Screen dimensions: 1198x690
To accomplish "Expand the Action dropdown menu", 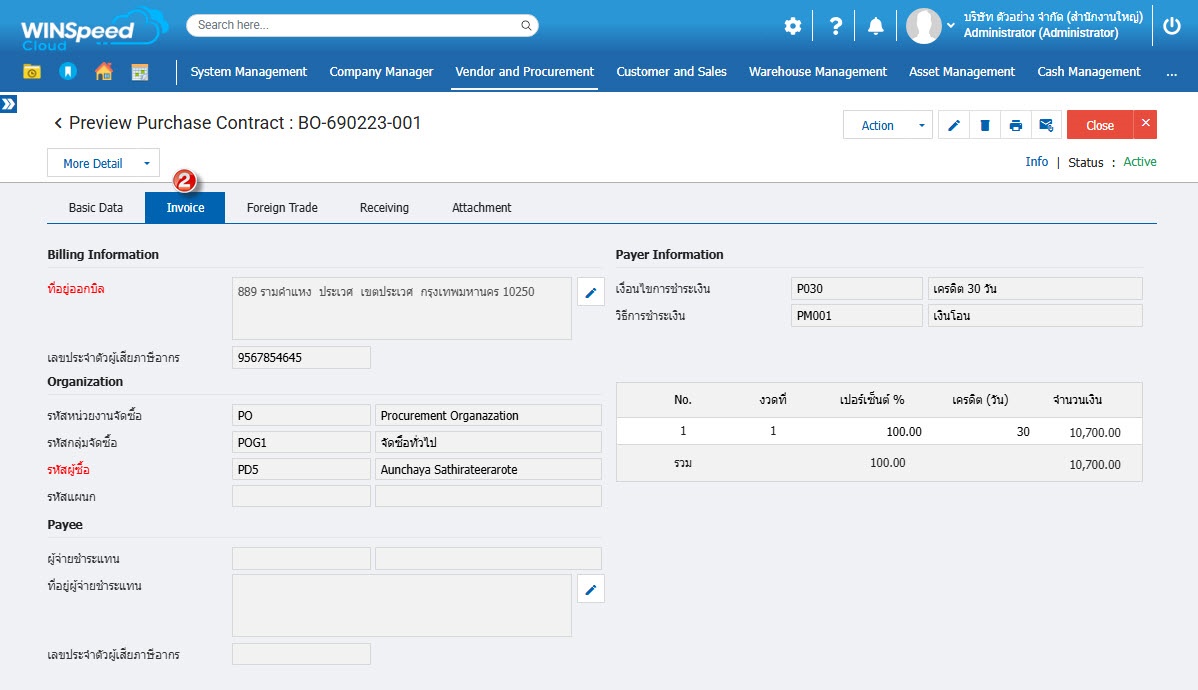I will click(887, 125).
